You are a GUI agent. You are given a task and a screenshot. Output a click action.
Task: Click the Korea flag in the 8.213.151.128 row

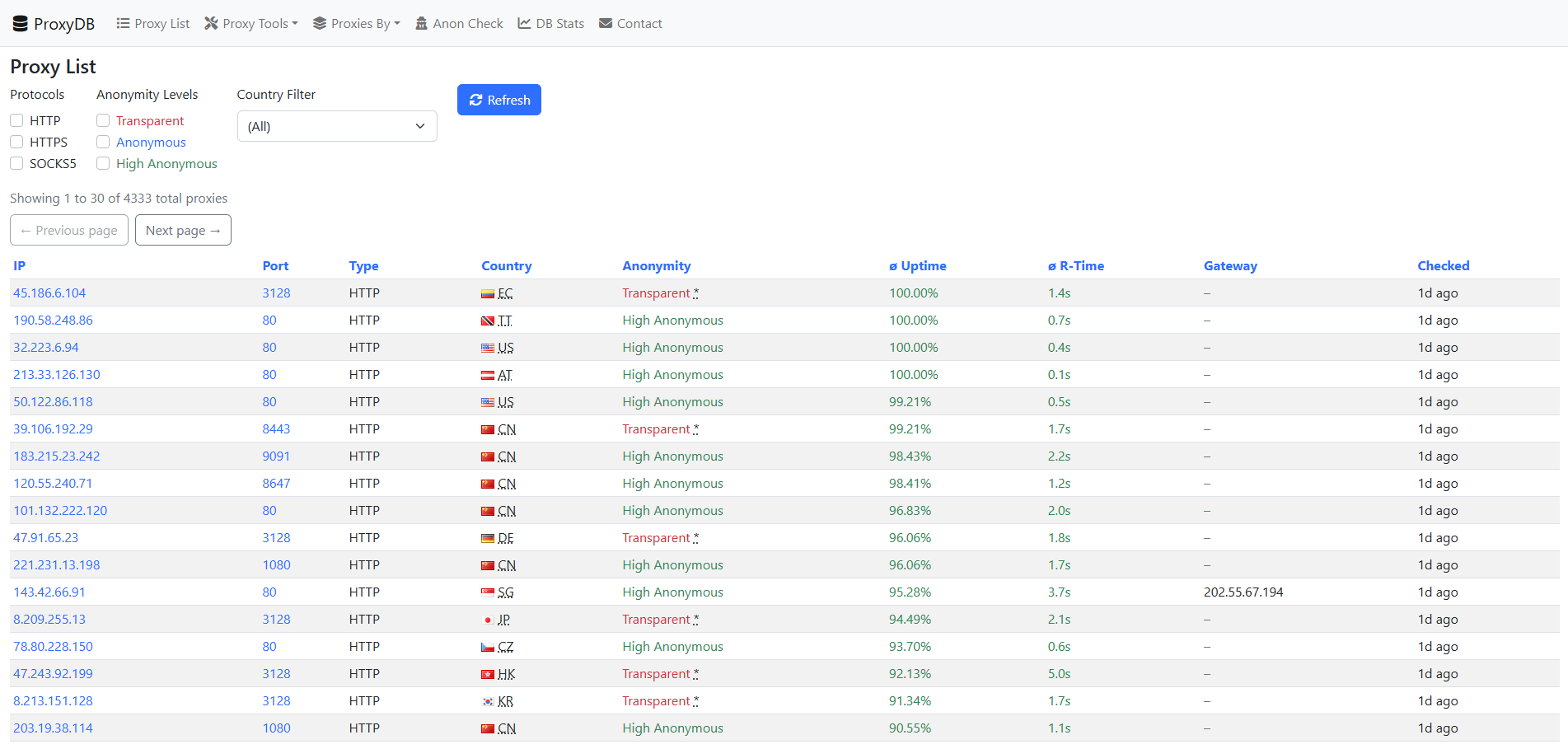[x=488, y=701]
